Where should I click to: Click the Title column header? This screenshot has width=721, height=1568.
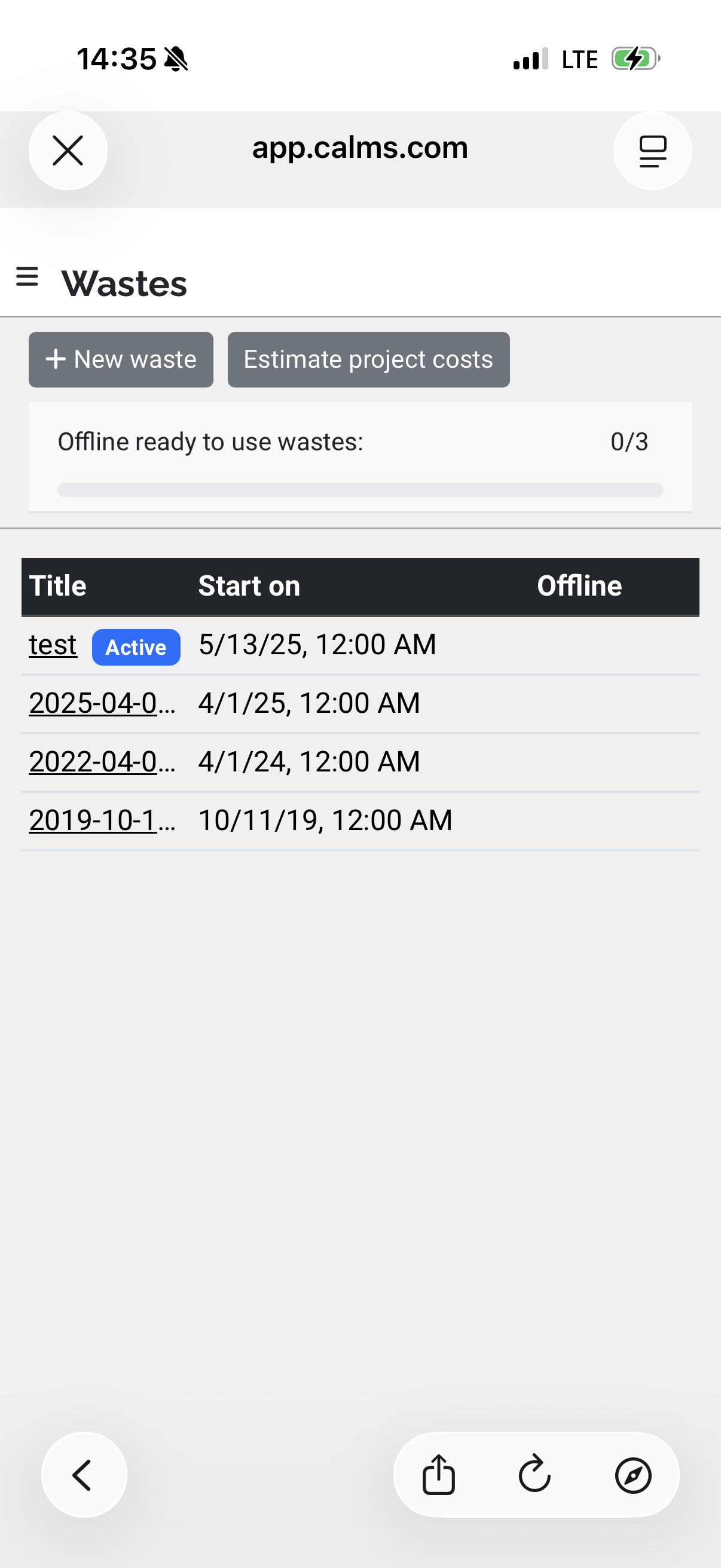(58, 586)
